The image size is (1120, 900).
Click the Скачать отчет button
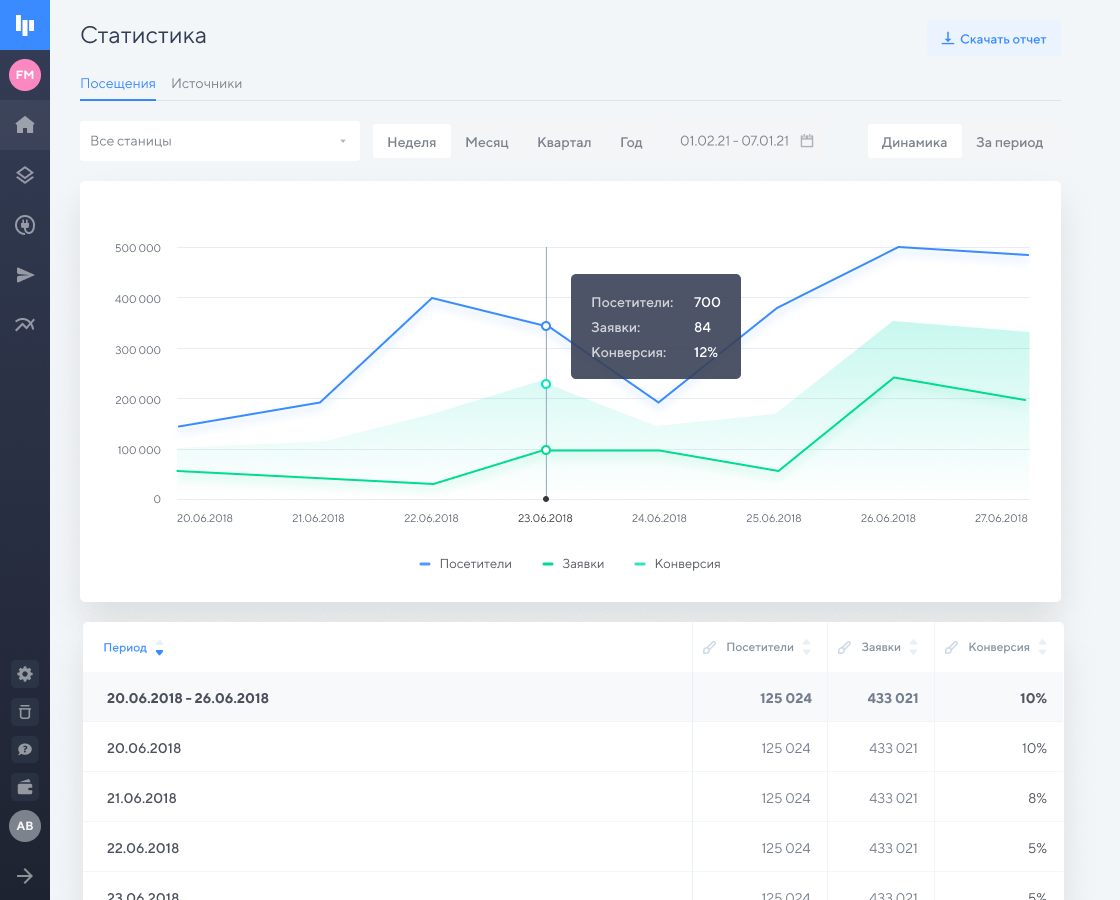993,39
